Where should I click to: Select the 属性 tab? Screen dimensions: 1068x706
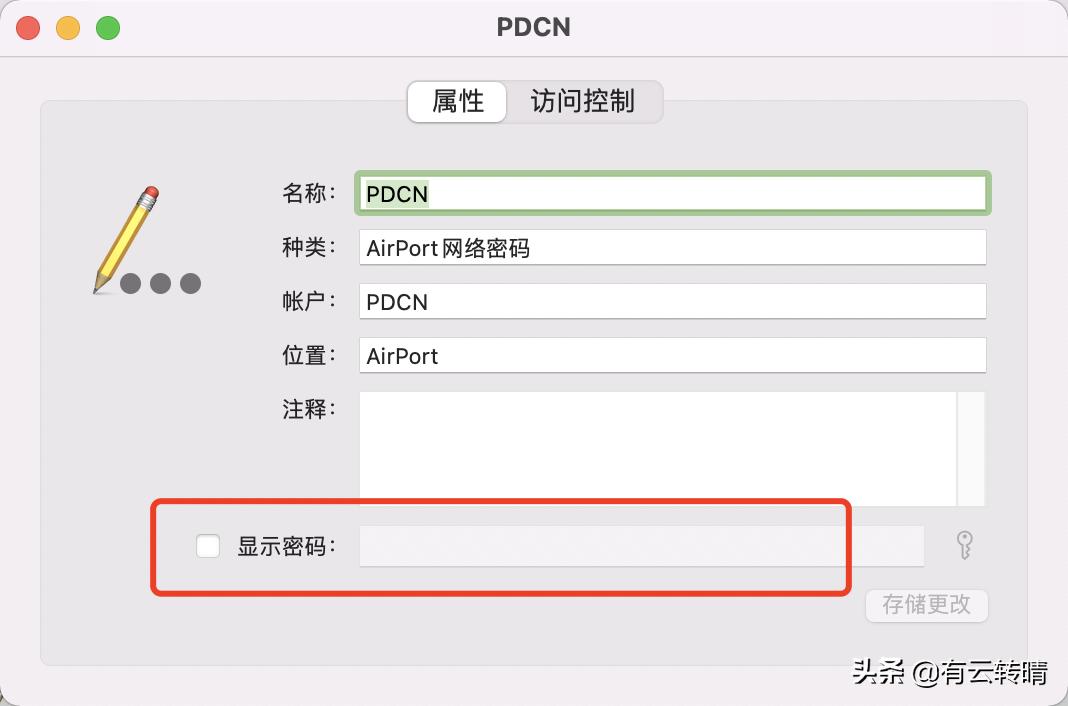tap(456, 102)
